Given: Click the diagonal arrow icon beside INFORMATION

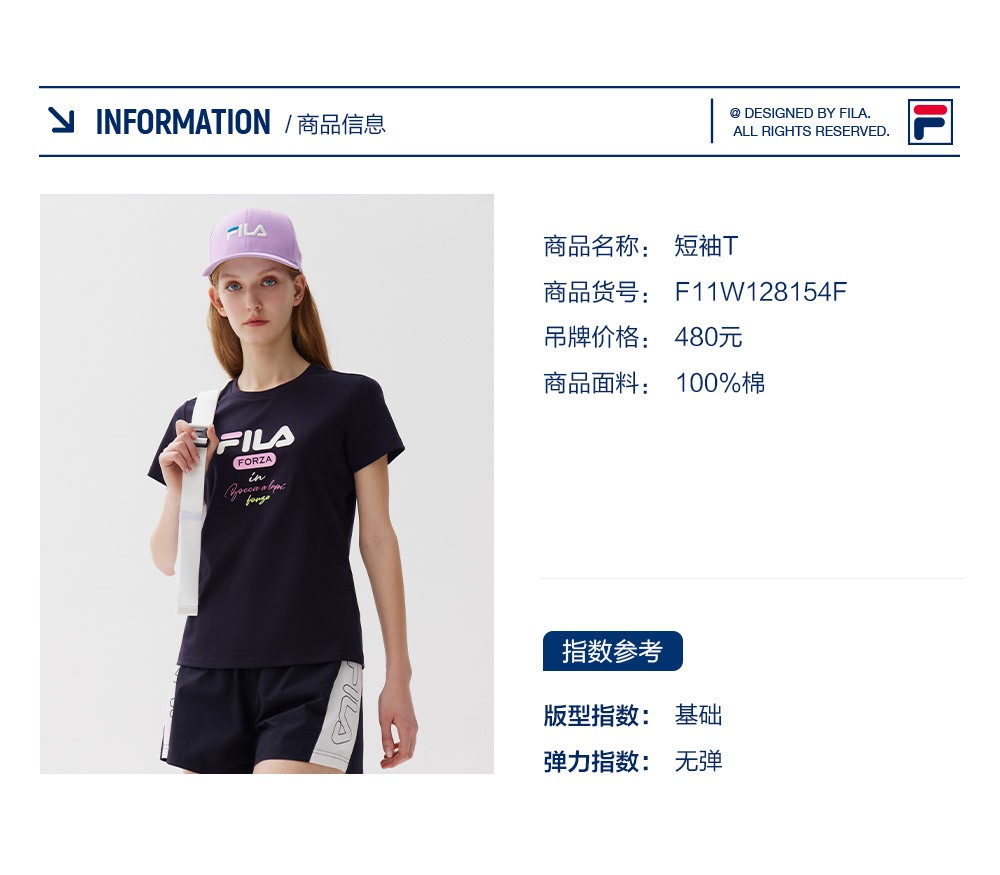Looking at the screenshot, I should coord(62,121).
